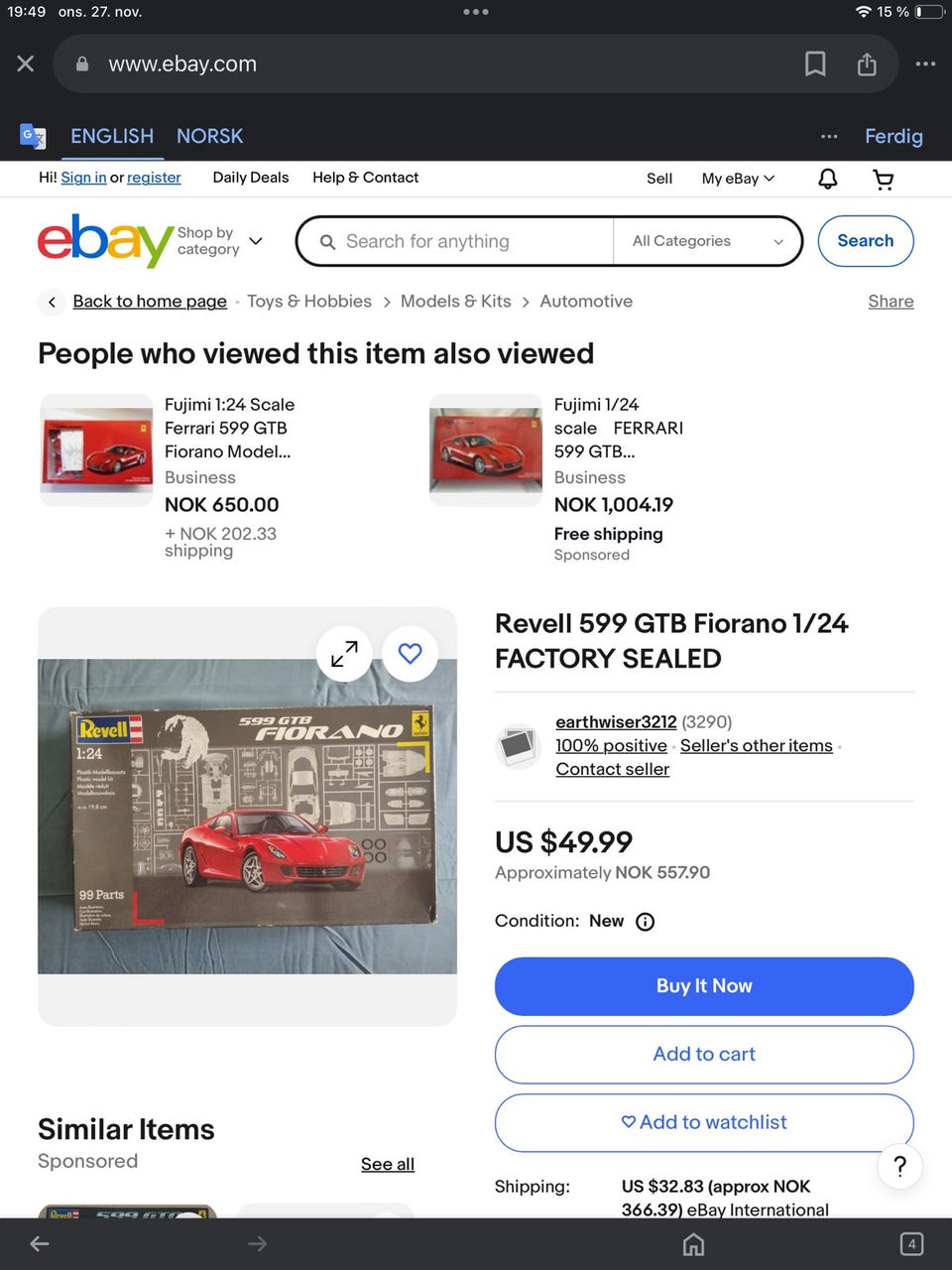
Task: Open the browser share icon
Action: click(x=867, y=64)
